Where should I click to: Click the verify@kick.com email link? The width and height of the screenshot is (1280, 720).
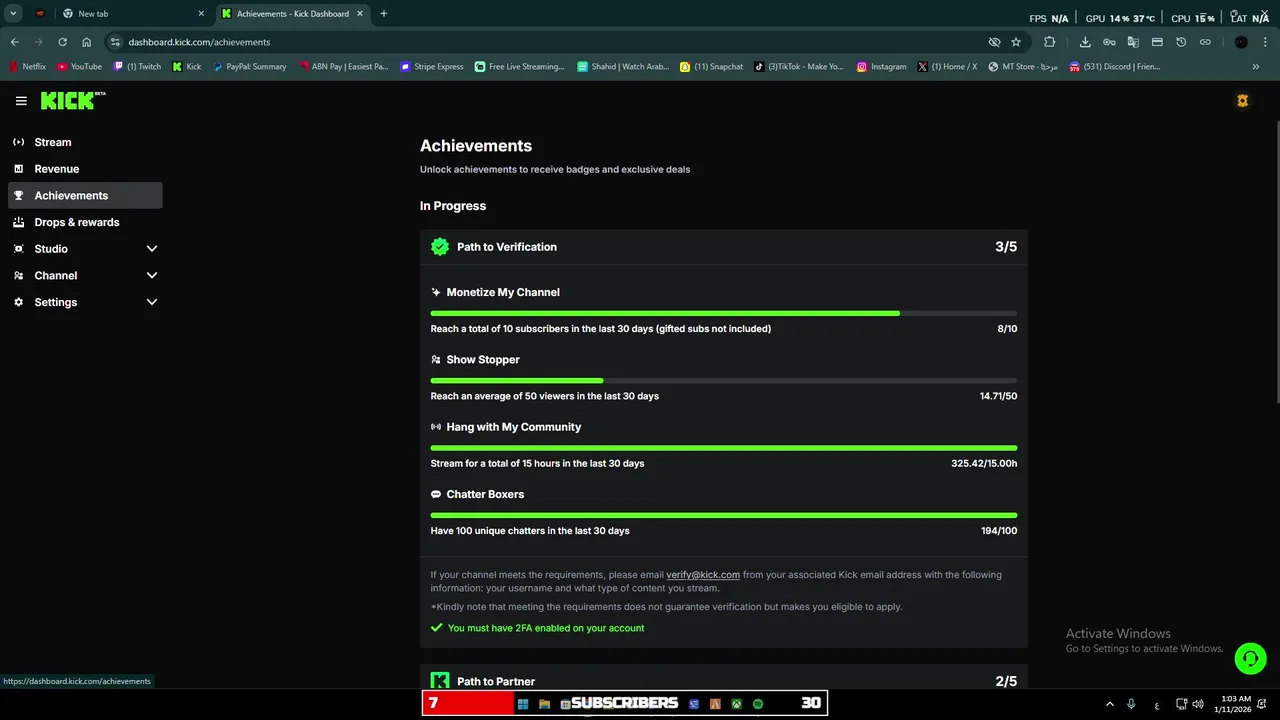point(703,575)
